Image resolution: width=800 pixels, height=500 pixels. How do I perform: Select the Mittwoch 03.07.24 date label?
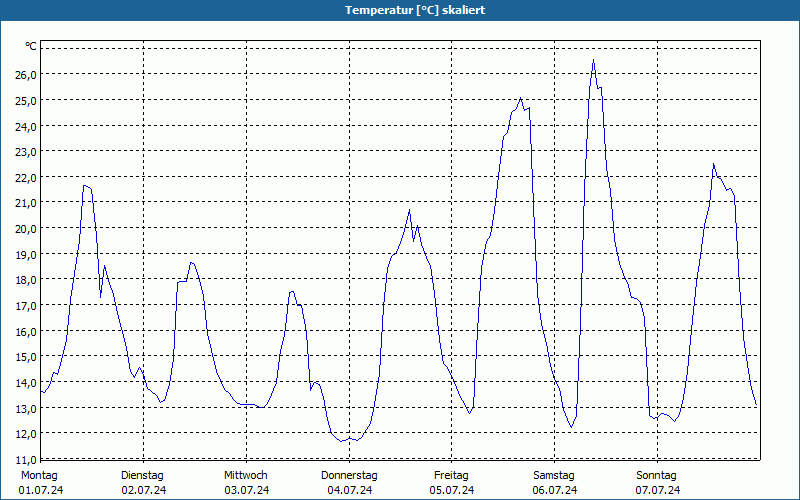pyautogui.click(x=246, y=483)
